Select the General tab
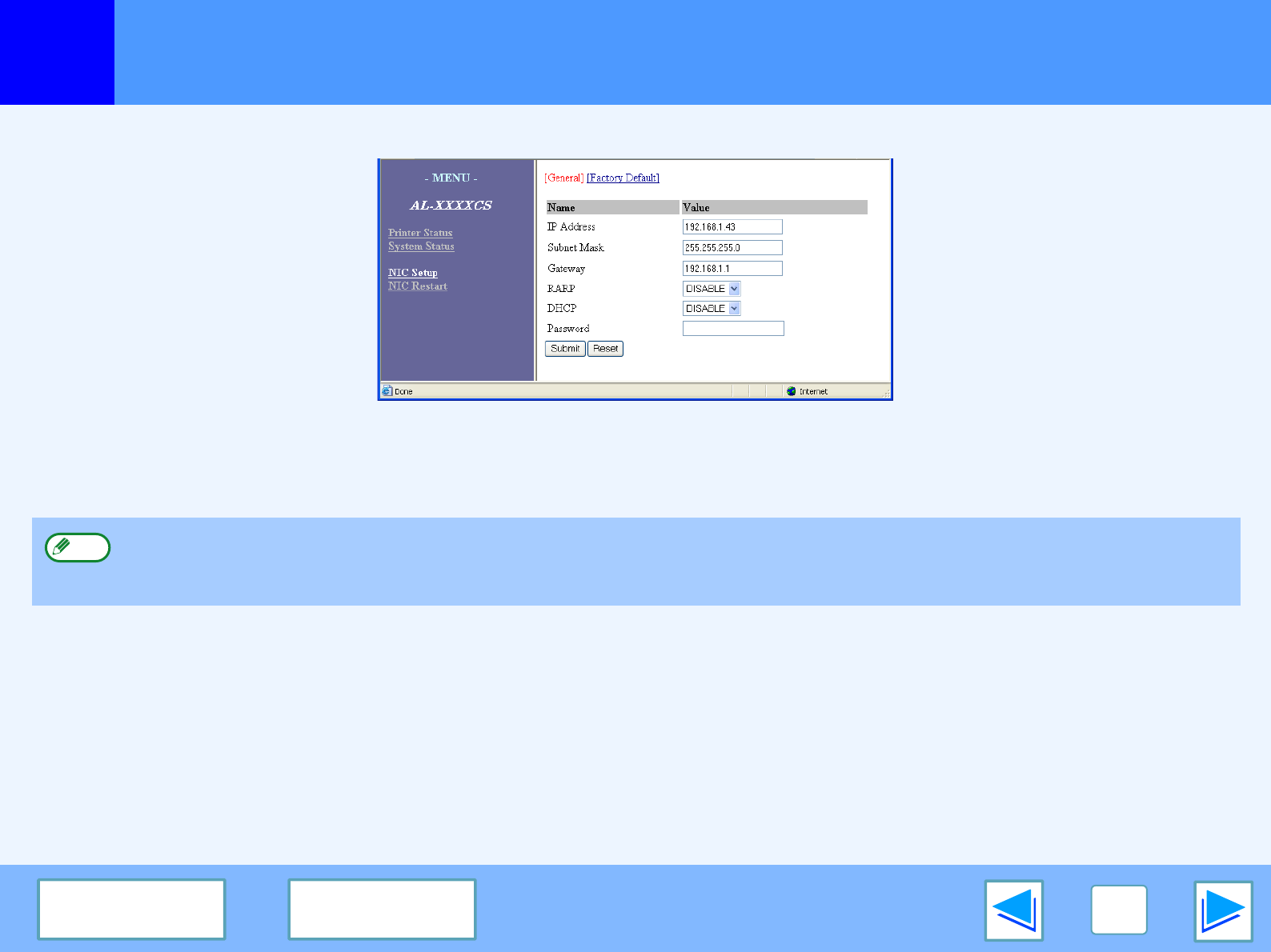This screenshot has height=952, width=1271. (x=564, y=178)
